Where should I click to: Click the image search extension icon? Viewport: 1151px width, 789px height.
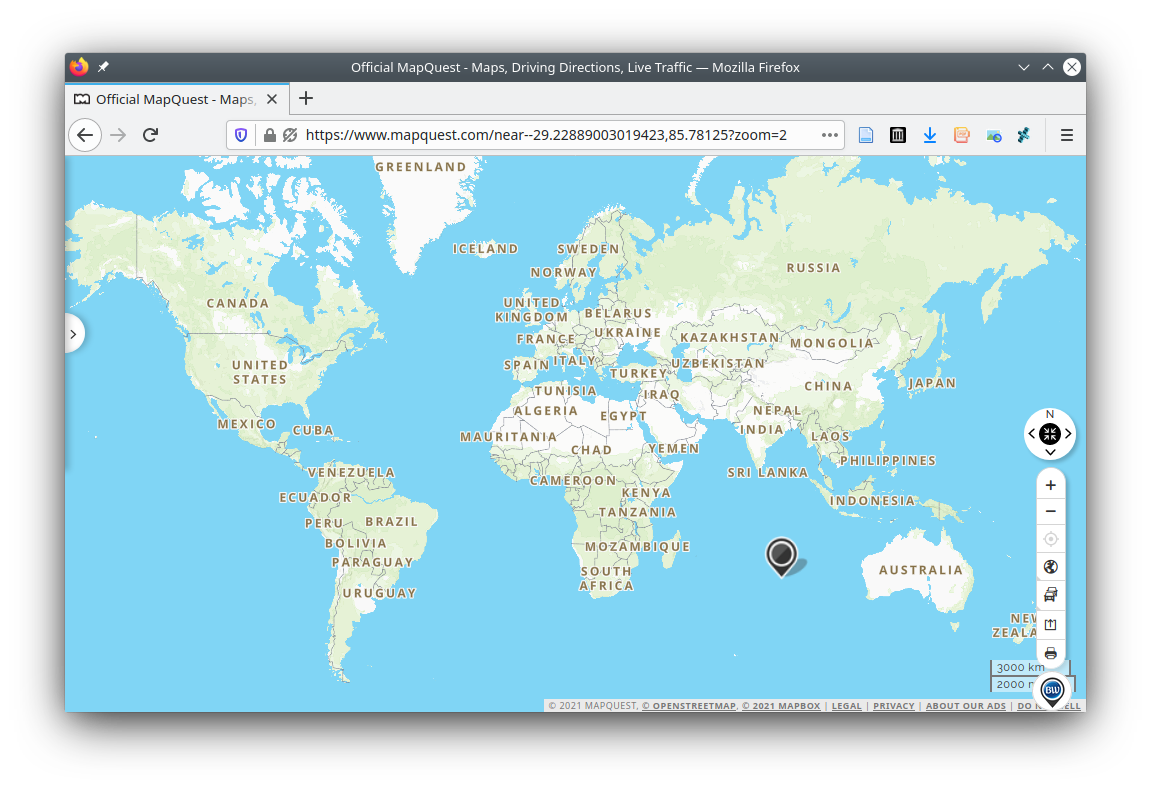tap(994, 136)
